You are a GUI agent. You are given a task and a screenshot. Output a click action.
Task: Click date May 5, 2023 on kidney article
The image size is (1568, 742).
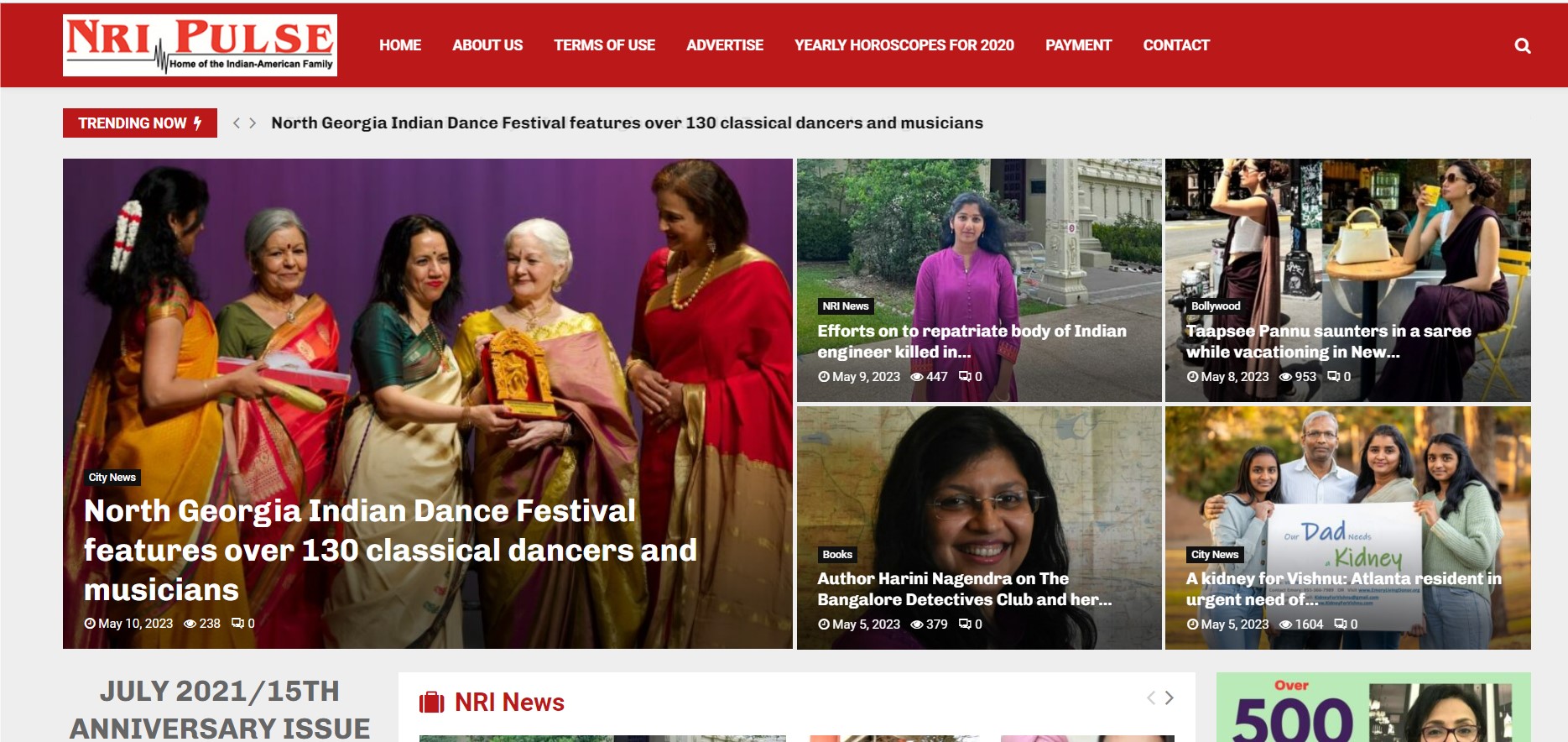(x=1235, y=624)
